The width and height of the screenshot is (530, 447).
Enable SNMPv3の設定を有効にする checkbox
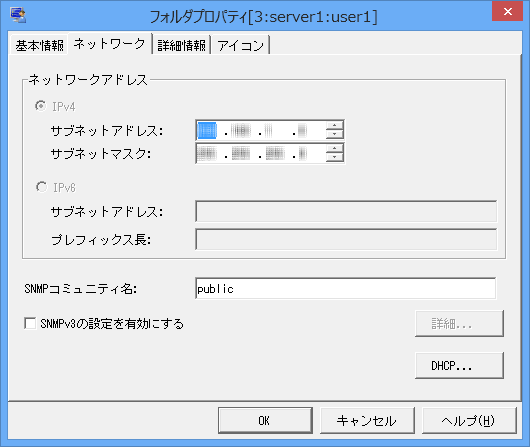[x=30, y=323]
